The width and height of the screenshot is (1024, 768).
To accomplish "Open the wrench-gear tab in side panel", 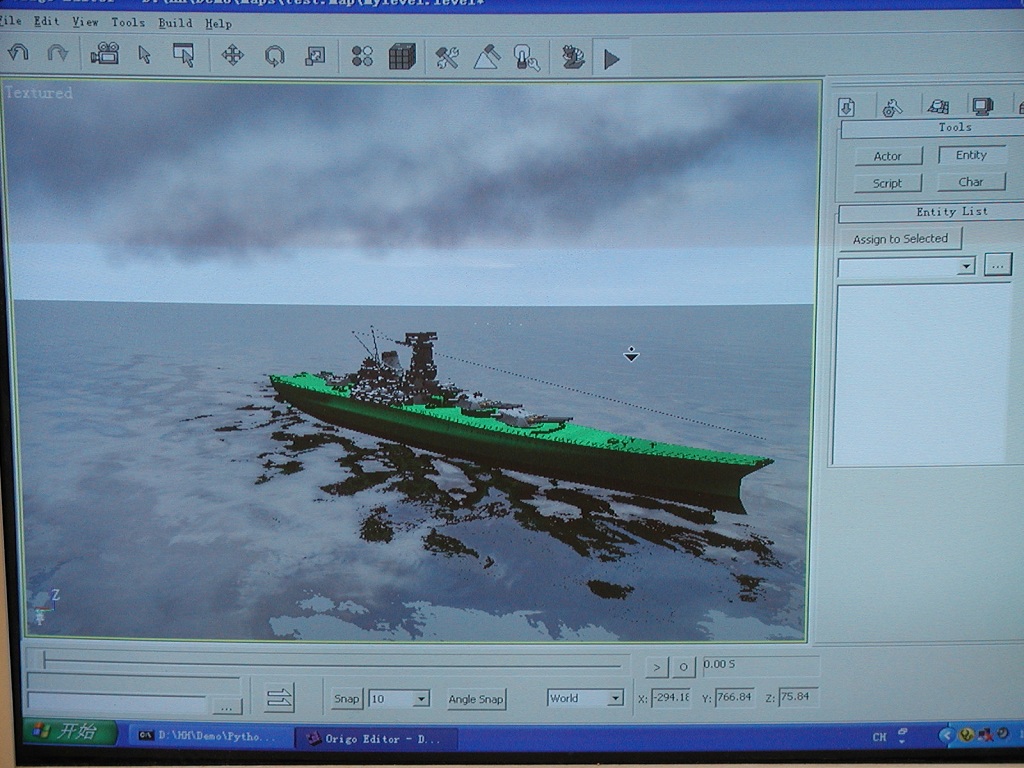I will point(892,106).
